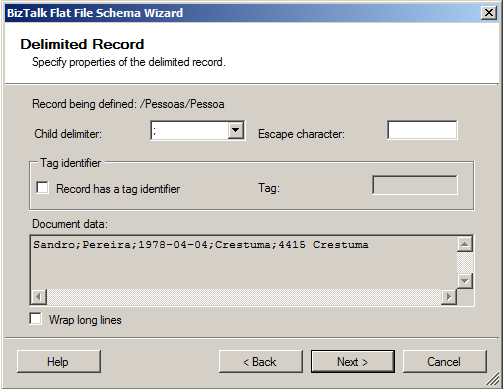Click the horizontal scroll right arrow
This screenshot has width=503, height=389.
[449, 296]
